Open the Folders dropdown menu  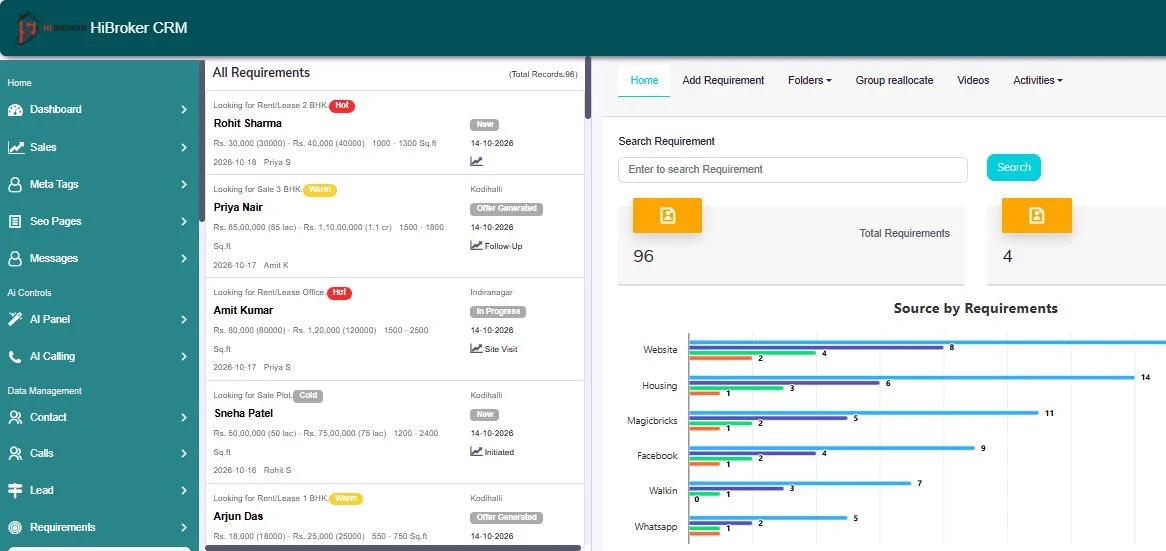point(810,80)
